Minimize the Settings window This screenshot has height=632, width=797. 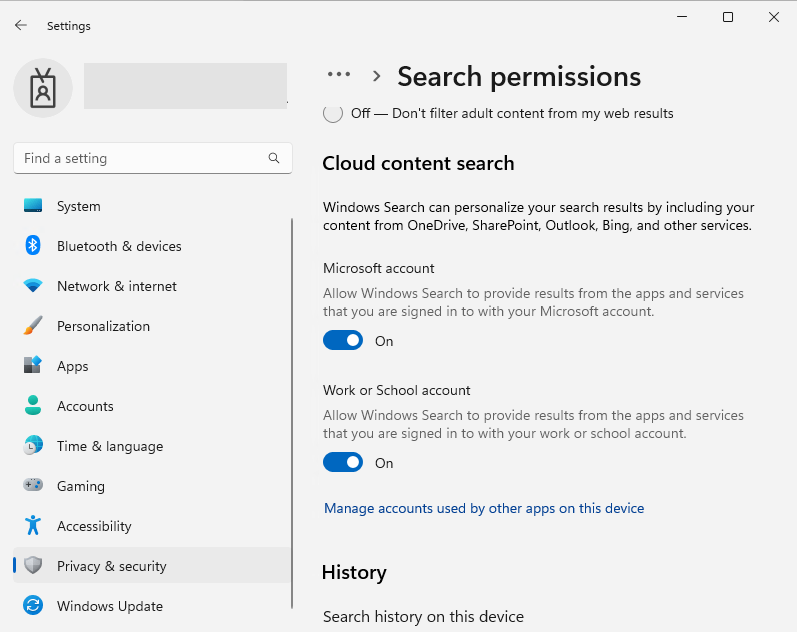(682, 17)
